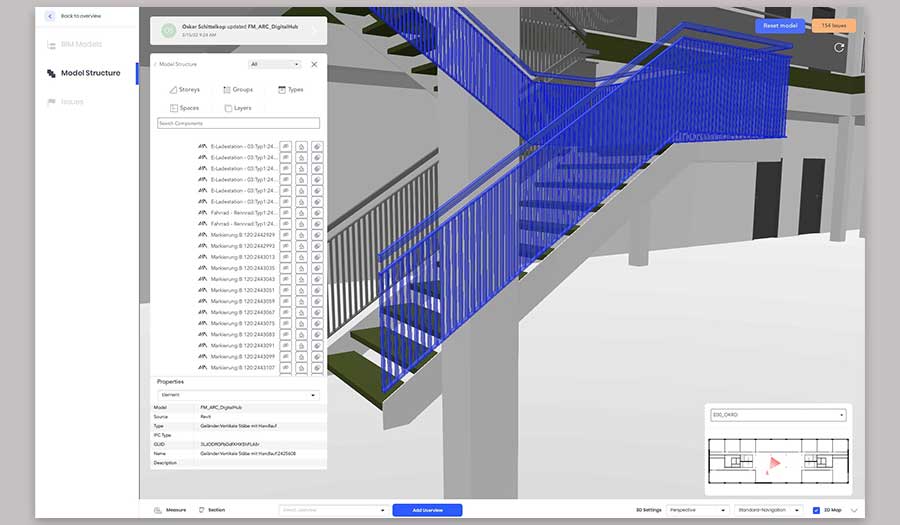Viewport: 900px width, 525px height.
Task: Click rightmost action icon for Markierung 2443059
Action: point(317,301)
